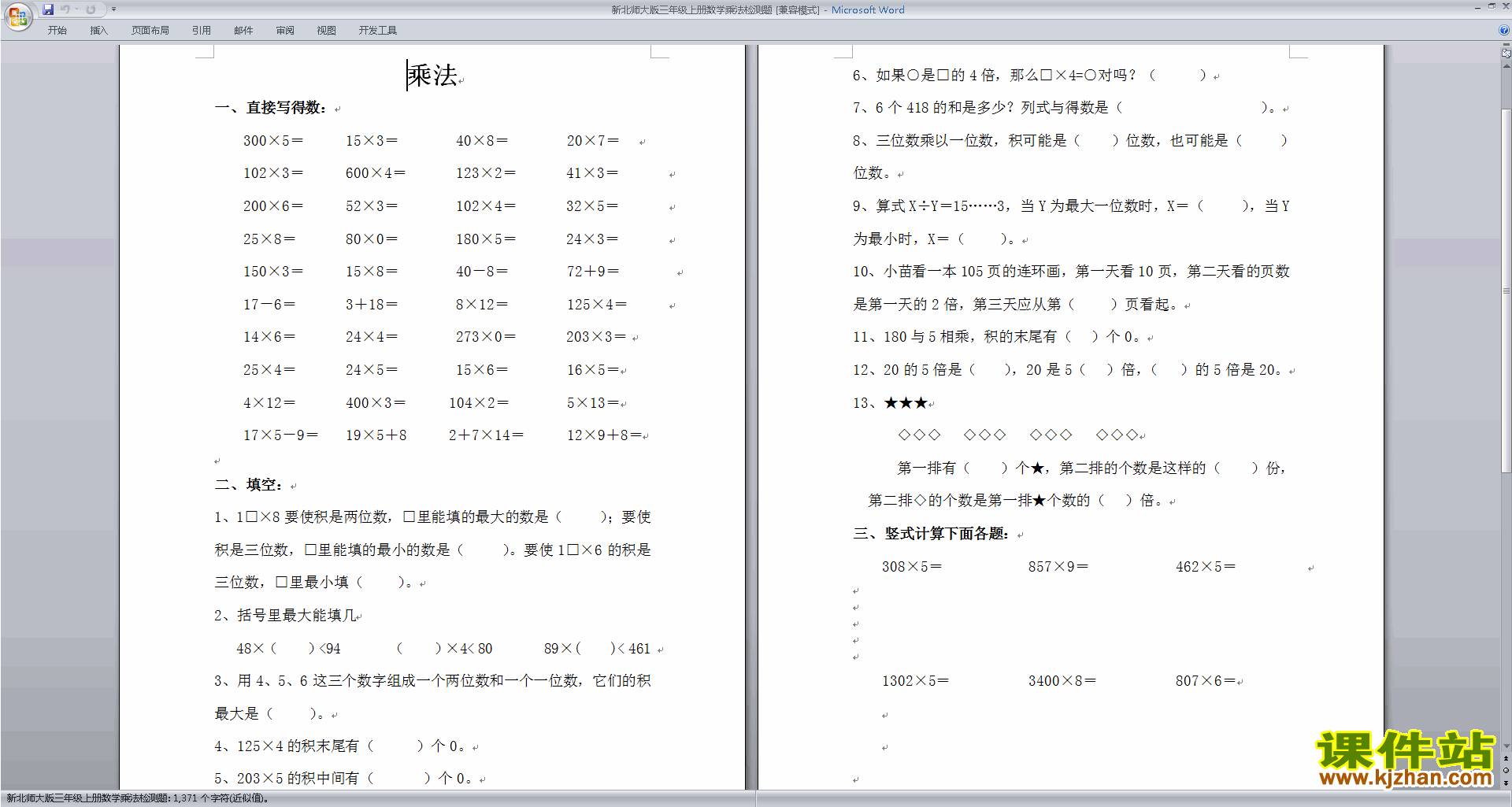
Task: Click the Undo icon
Action: click(65, 9)
